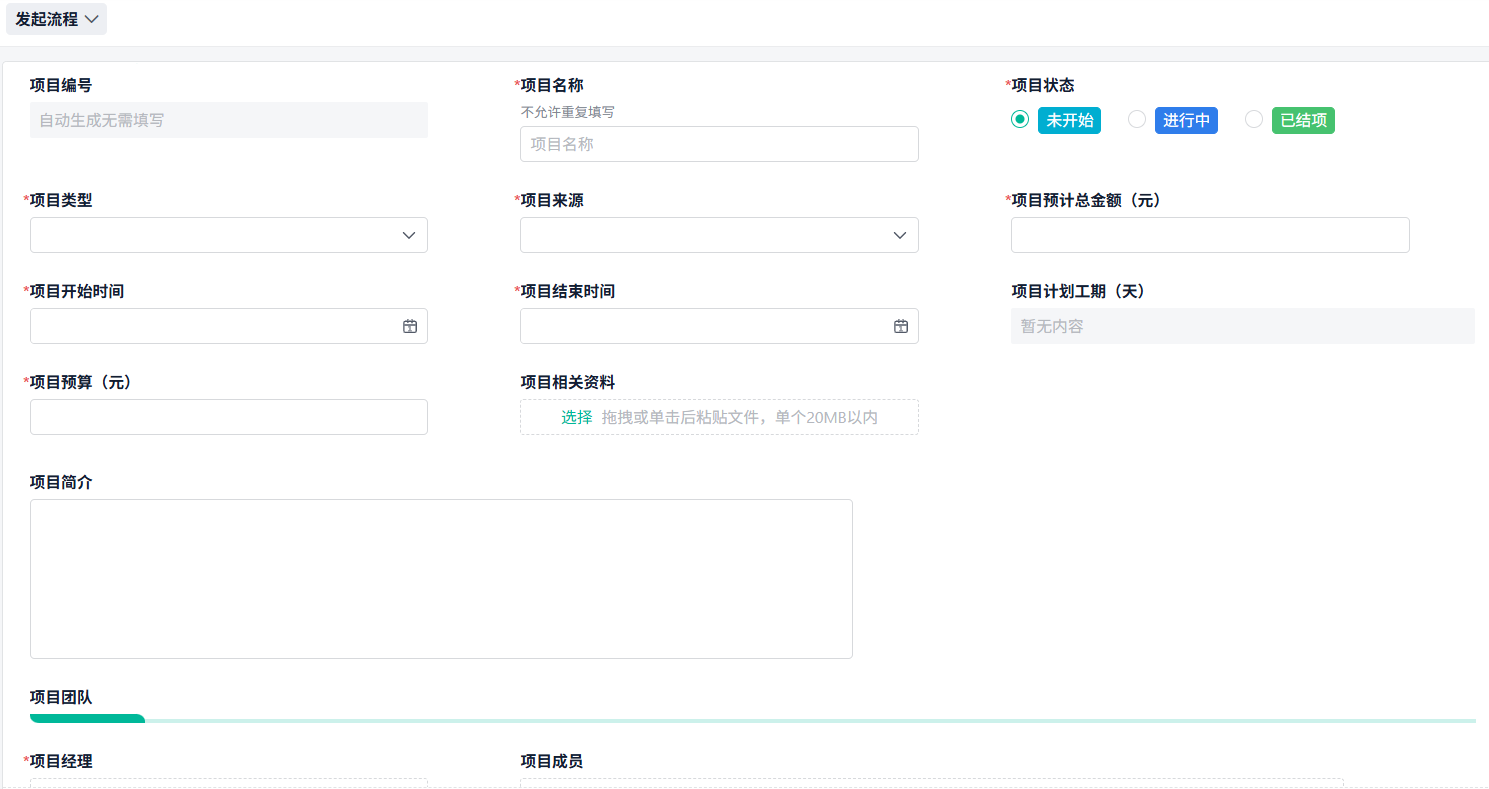Click the dropdown arrow in 项目来源 field
Image resolution: width=1489 pixels, height=789 pixels.
898,234
